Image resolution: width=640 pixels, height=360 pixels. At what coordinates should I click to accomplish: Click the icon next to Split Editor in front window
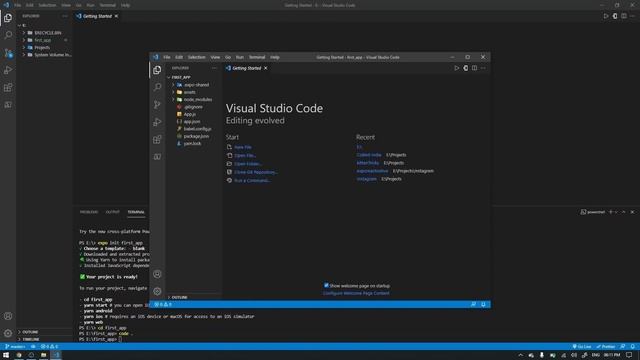point(466,68)
